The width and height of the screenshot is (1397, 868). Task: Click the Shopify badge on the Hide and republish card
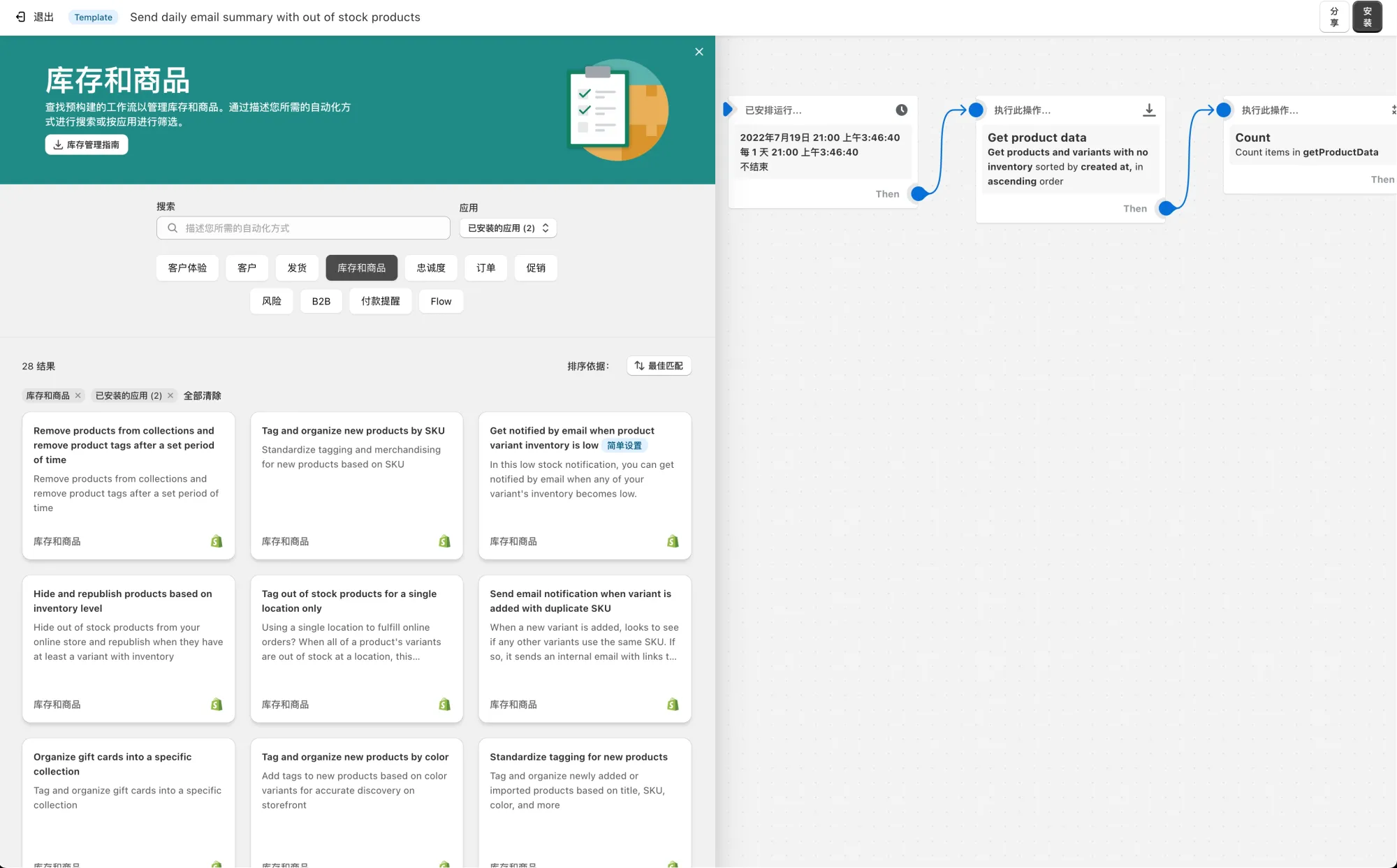pyautogui.click(x=216, y=704)
